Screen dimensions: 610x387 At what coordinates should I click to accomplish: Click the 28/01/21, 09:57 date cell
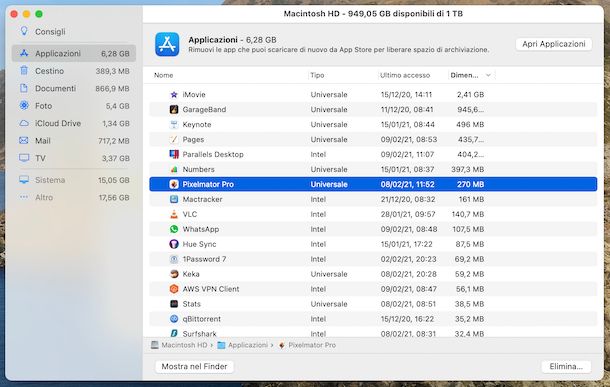coord(408,214)
